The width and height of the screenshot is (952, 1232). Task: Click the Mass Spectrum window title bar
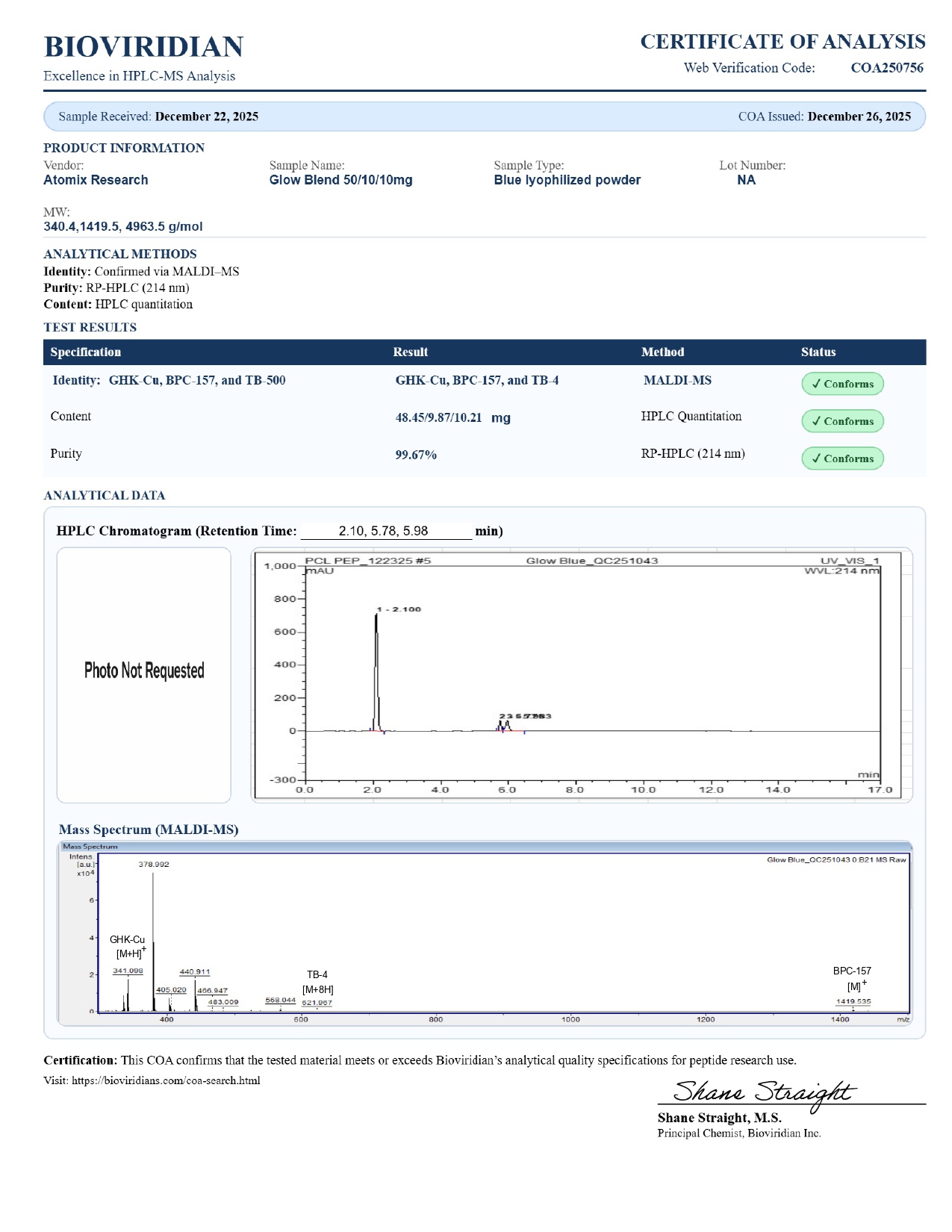[x=484, y=847]
